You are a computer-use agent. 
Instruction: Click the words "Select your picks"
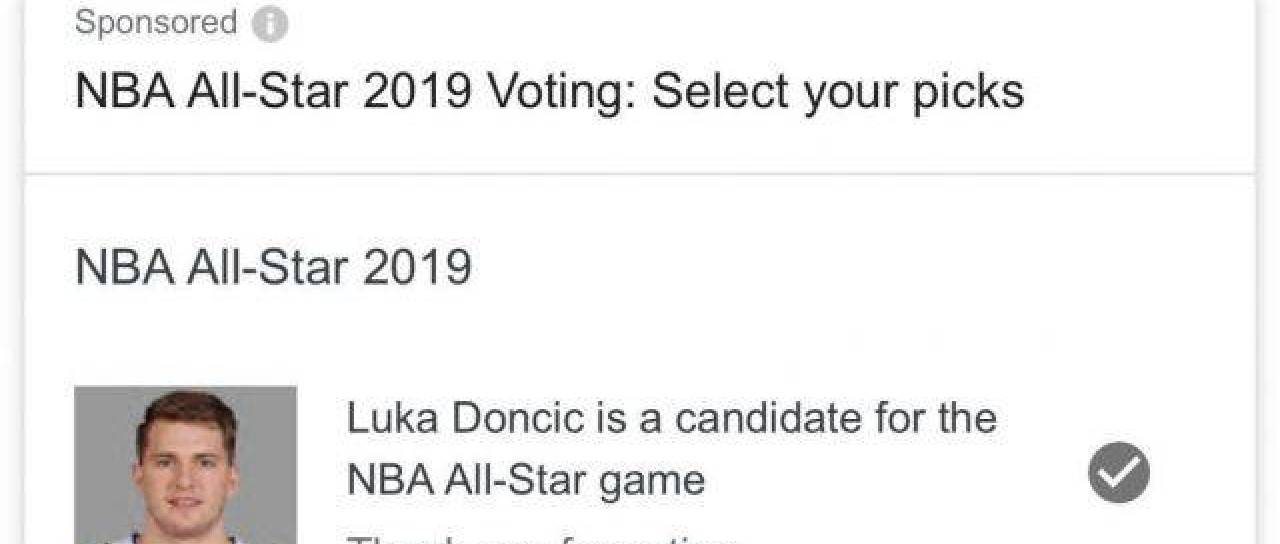(x=838, y=92)
